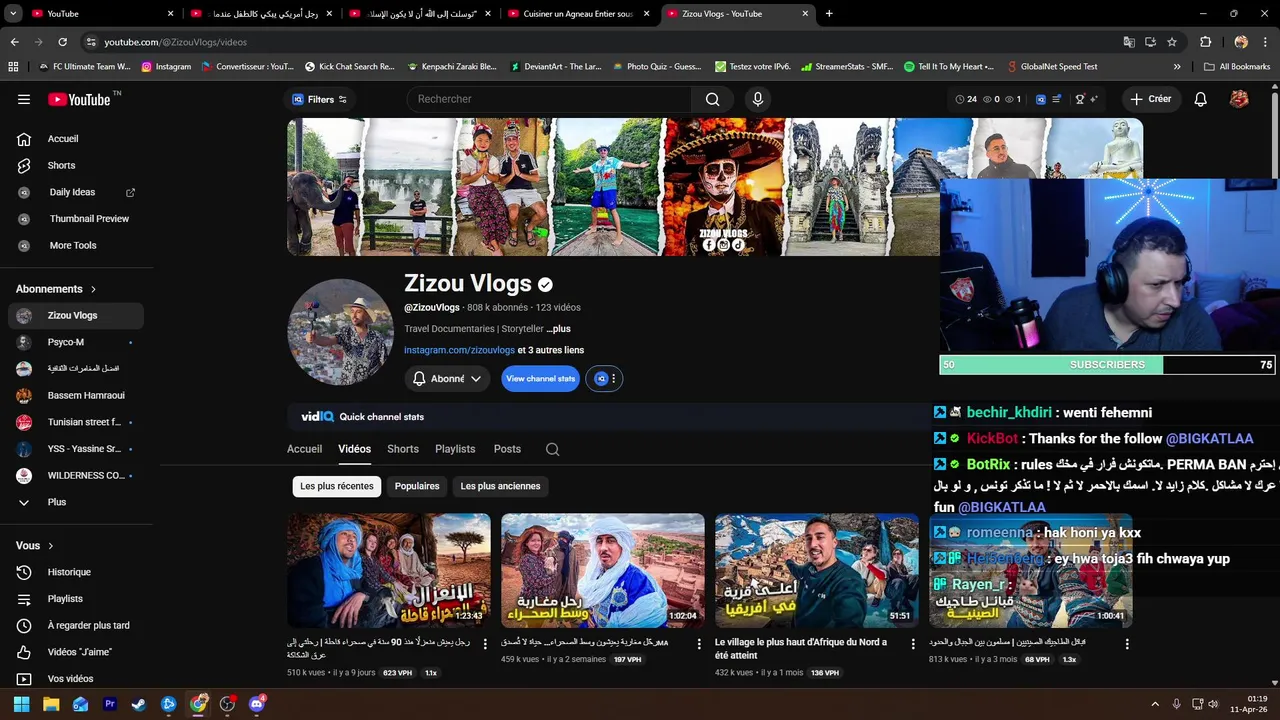Click the address bar URL youtube.com/@ZizouVlogs/videos

tap(175, 42)
